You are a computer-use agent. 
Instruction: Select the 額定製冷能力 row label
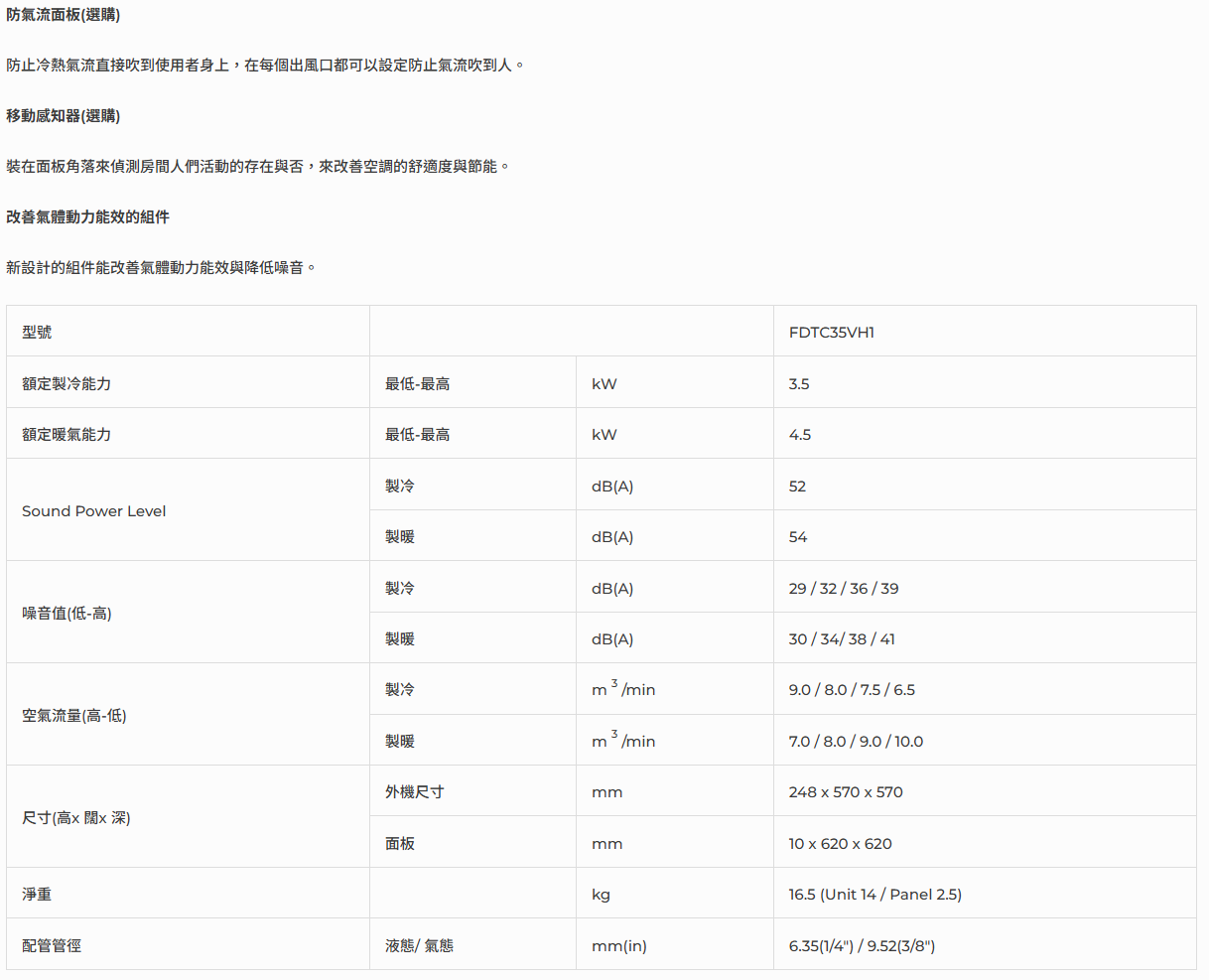(67, 384)
